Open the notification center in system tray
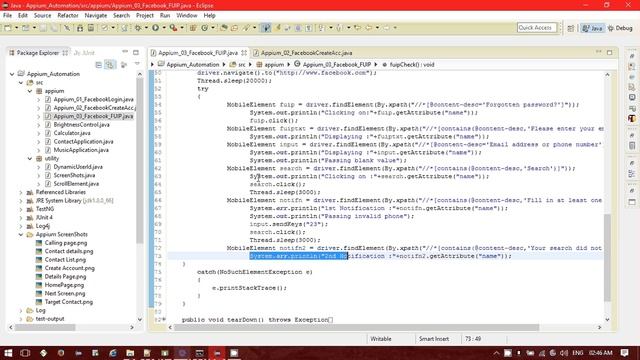The height and width of the screenshot is (360, 640). (624, 353)
